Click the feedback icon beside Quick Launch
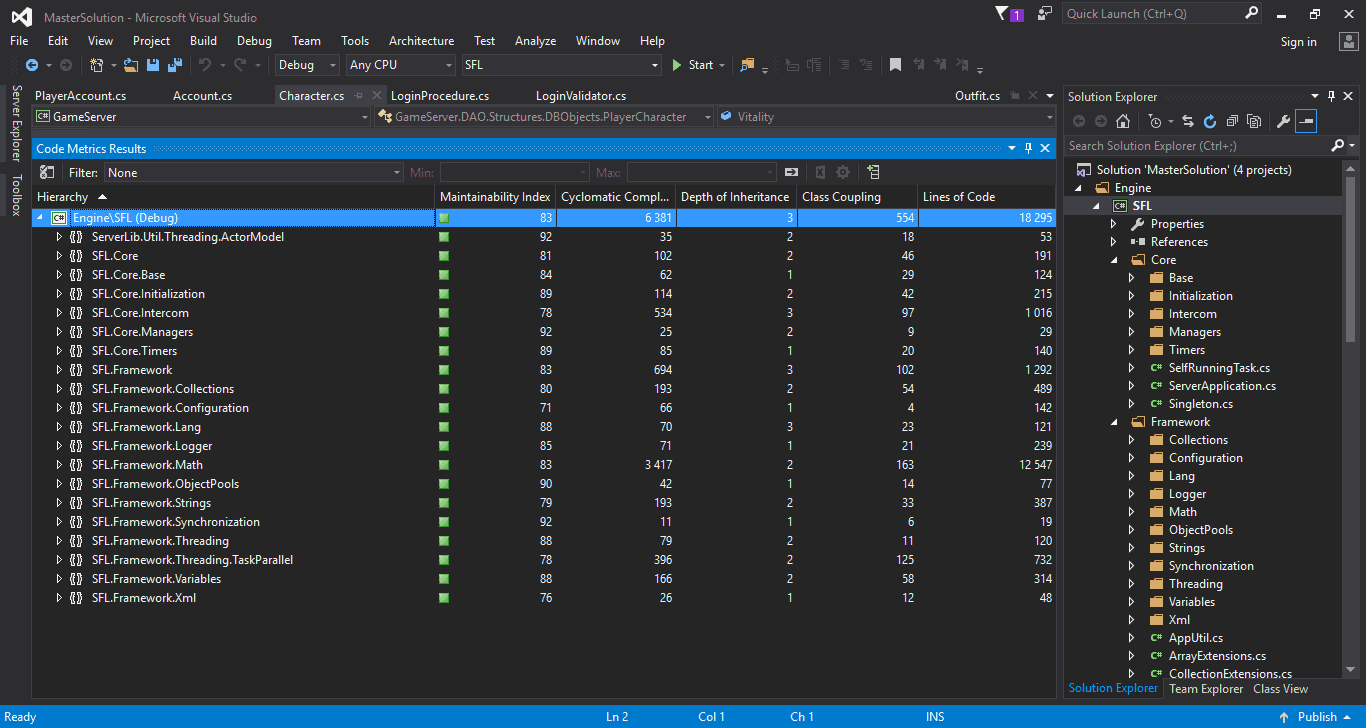 coord(1045,14)
